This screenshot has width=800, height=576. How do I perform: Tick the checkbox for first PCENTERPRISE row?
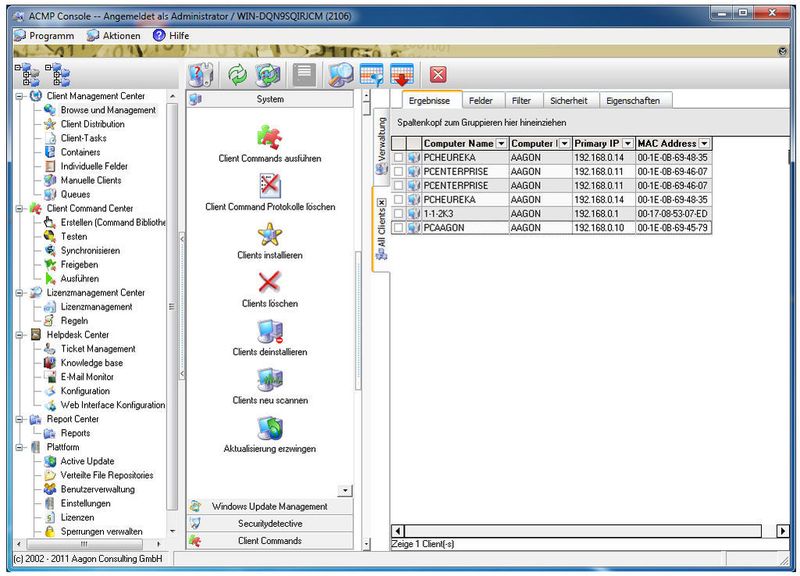point(398,171)
